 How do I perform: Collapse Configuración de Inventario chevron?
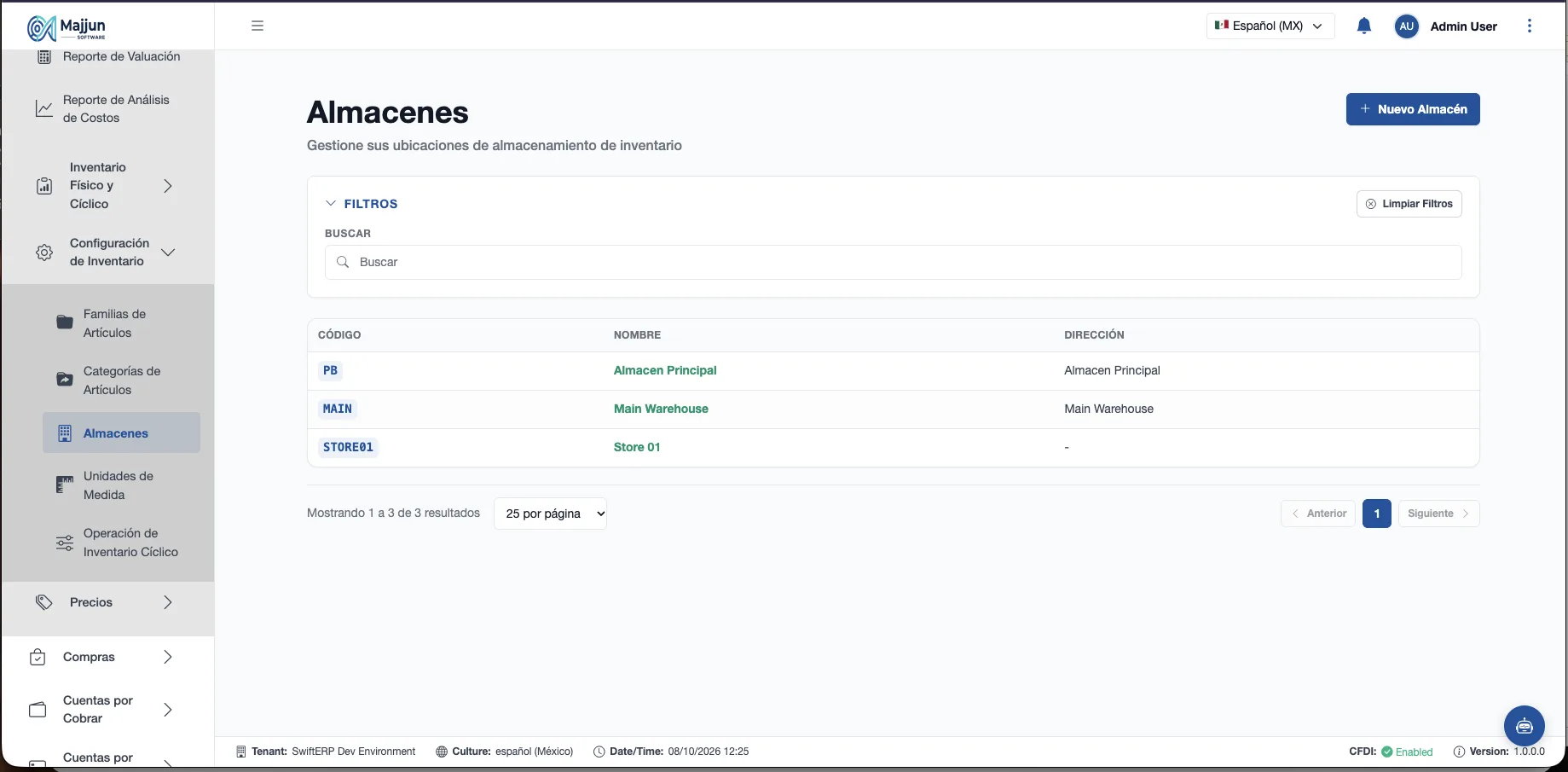168,252
